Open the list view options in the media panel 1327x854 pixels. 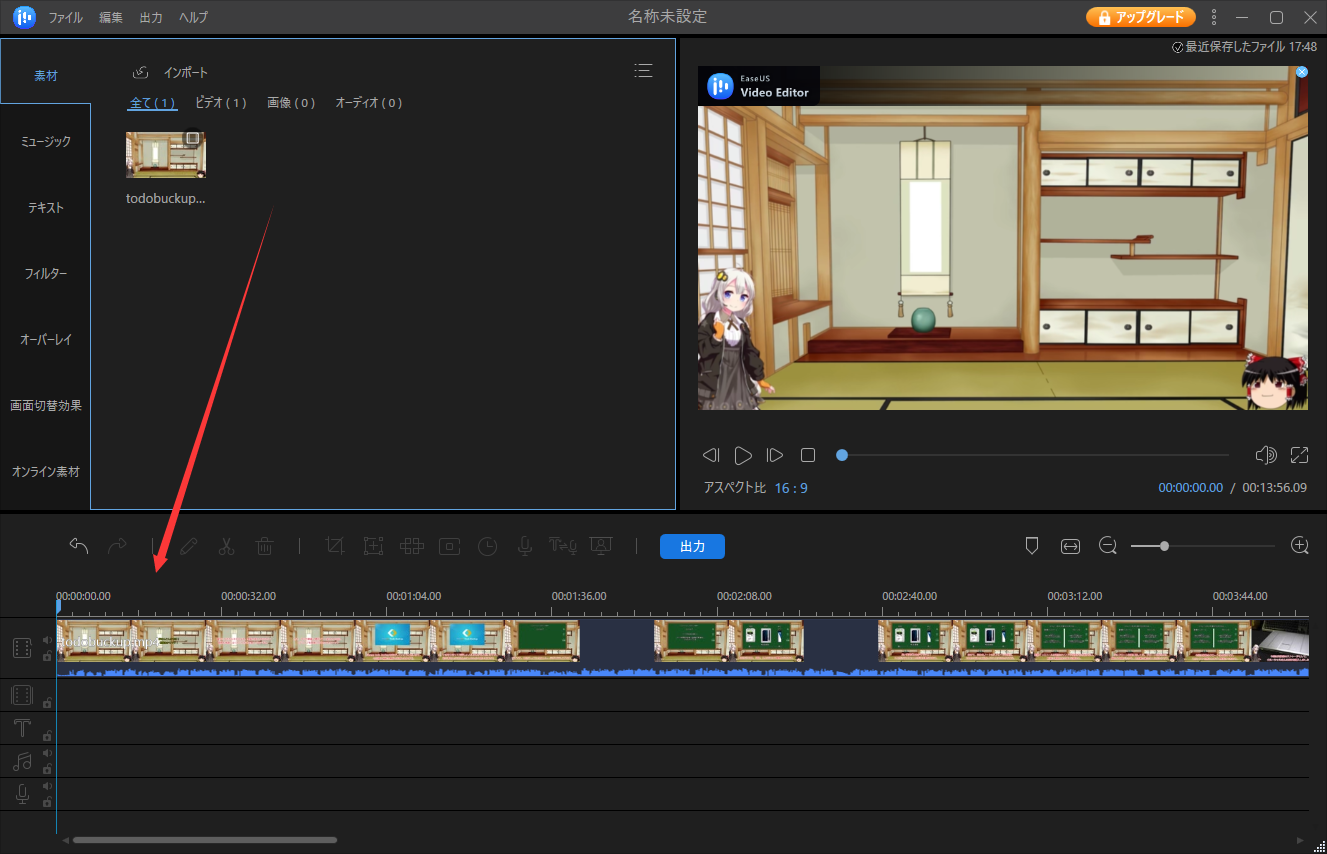click(644, 71)
